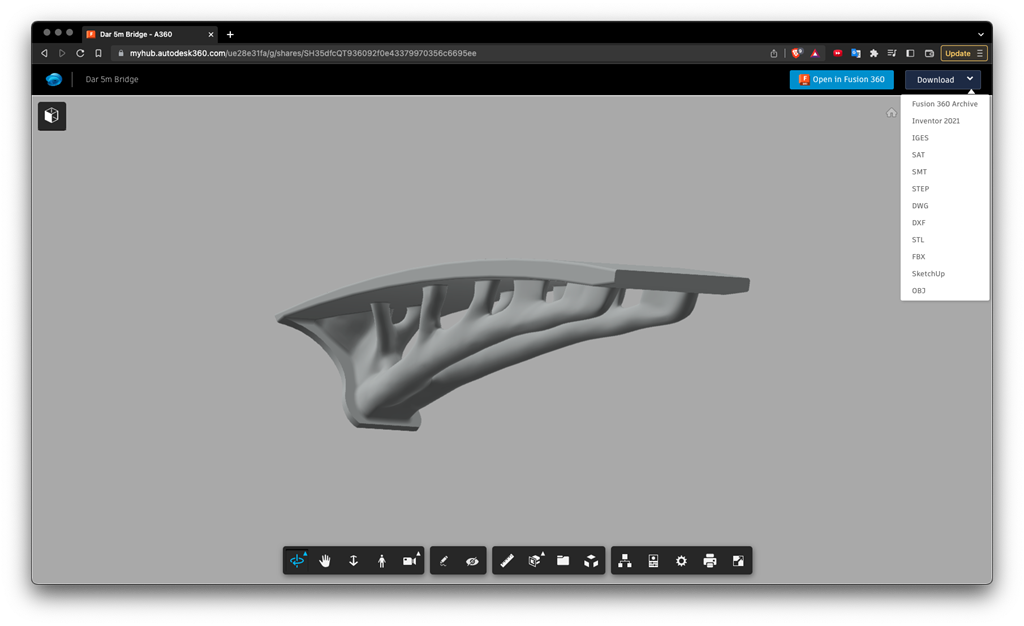Open the Model Browser tree icon

[625, 561]
